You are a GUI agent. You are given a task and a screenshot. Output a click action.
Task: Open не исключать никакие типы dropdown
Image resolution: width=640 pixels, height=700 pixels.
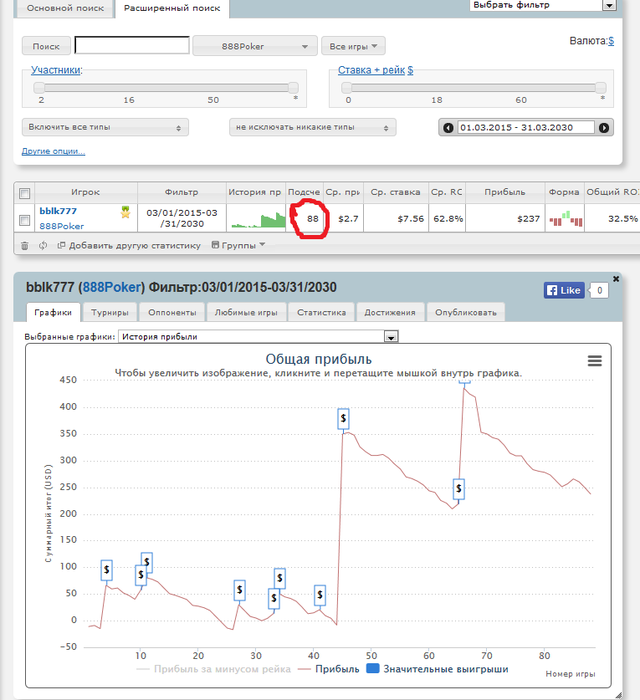coord(312,127)
